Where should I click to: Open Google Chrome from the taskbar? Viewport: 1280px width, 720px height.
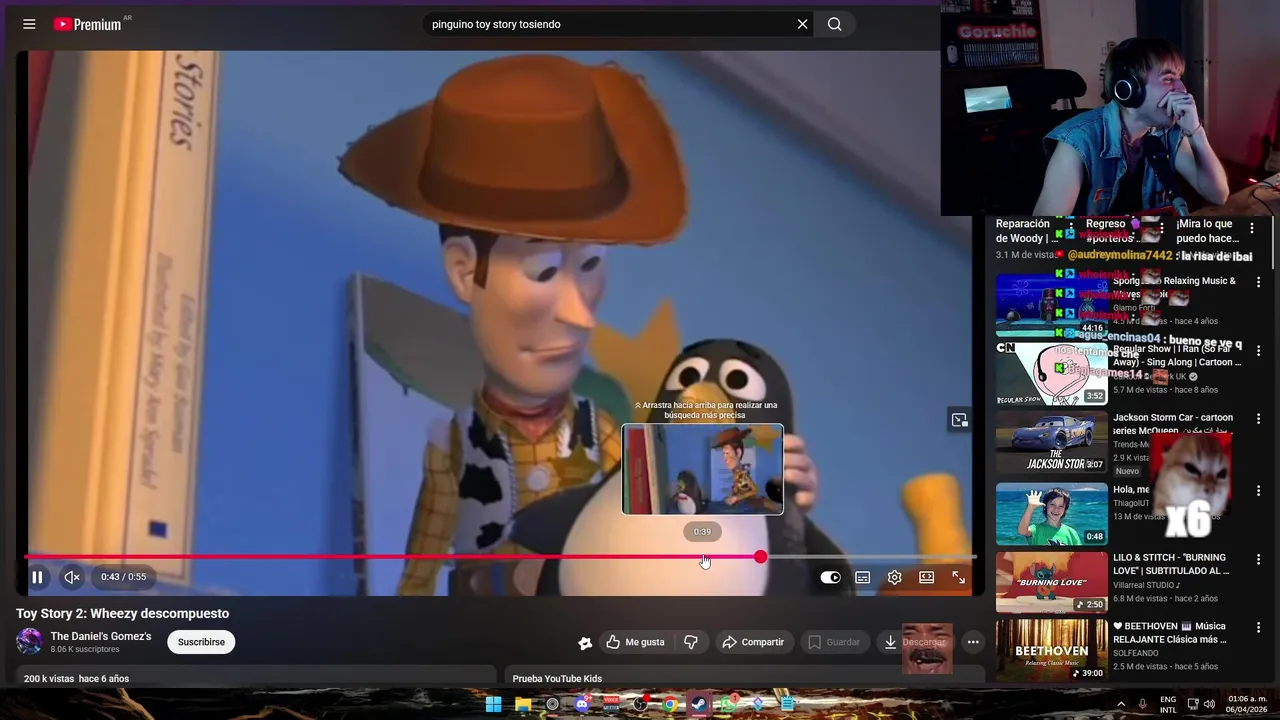point(670,704)
